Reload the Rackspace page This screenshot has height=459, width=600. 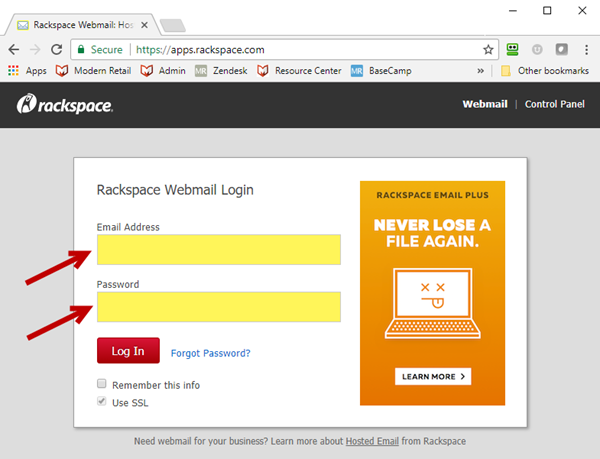pos(57,49)
